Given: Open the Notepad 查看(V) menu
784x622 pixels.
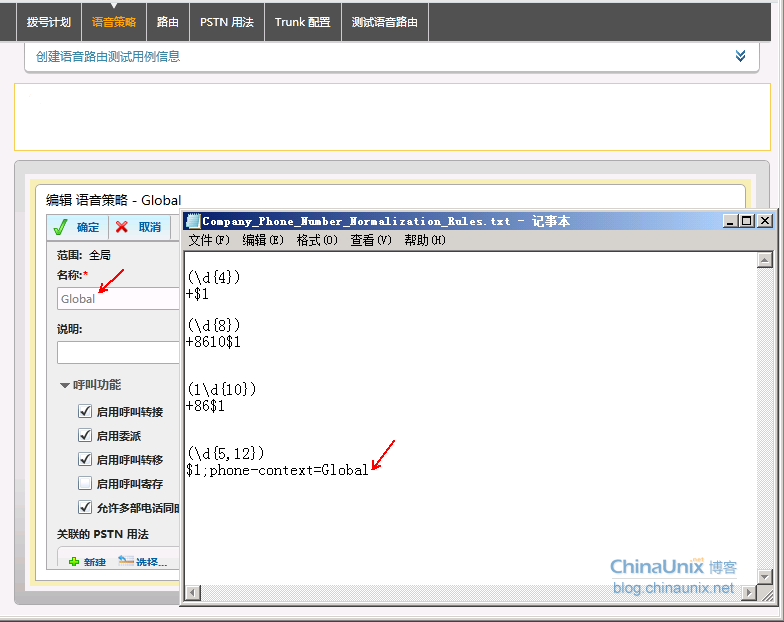Looking at the screenshot, I should tap(370, 240).
